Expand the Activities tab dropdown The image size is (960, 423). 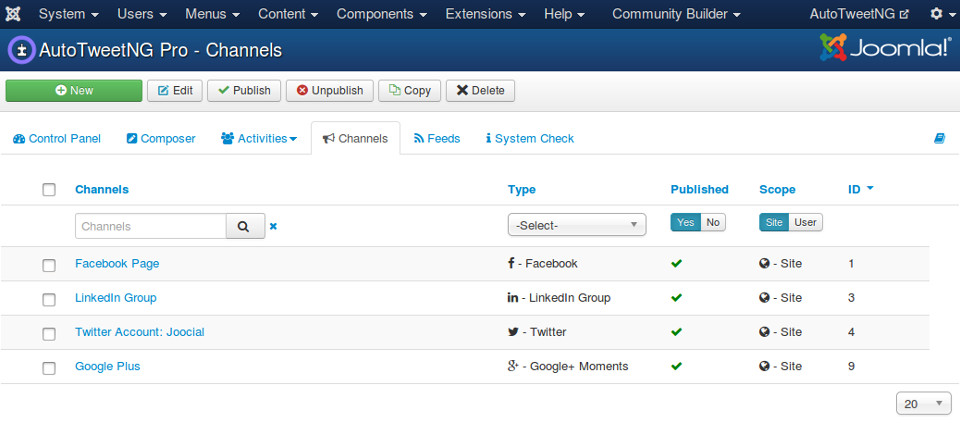(x=259, y=139)
